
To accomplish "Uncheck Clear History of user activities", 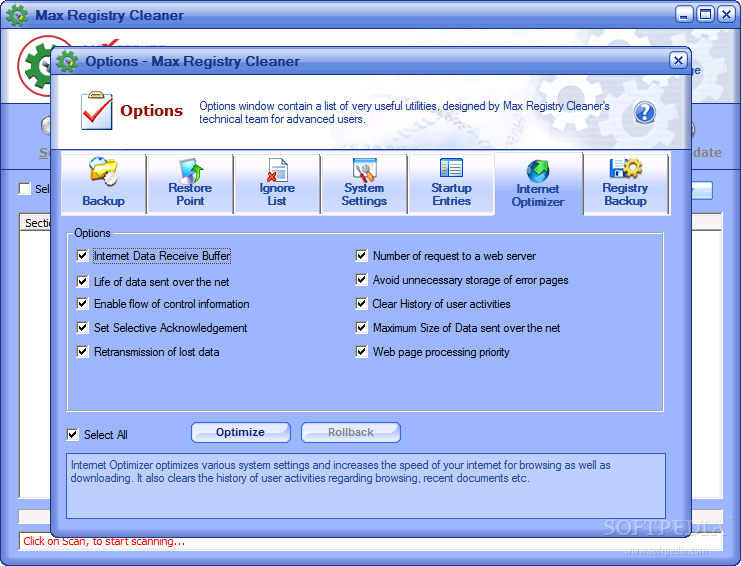I will point(362,303).
